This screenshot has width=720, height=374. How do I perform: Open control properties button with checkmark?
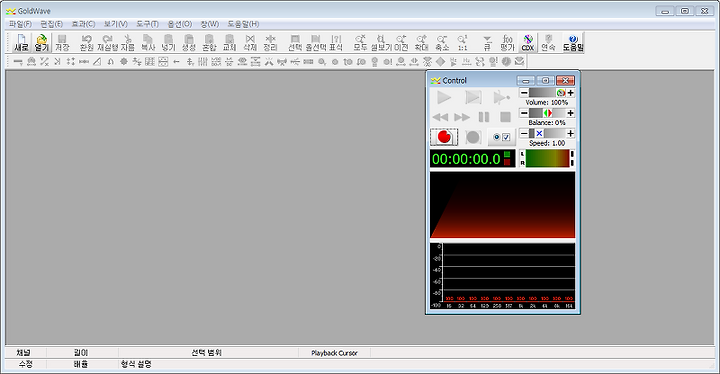(501, 137)
